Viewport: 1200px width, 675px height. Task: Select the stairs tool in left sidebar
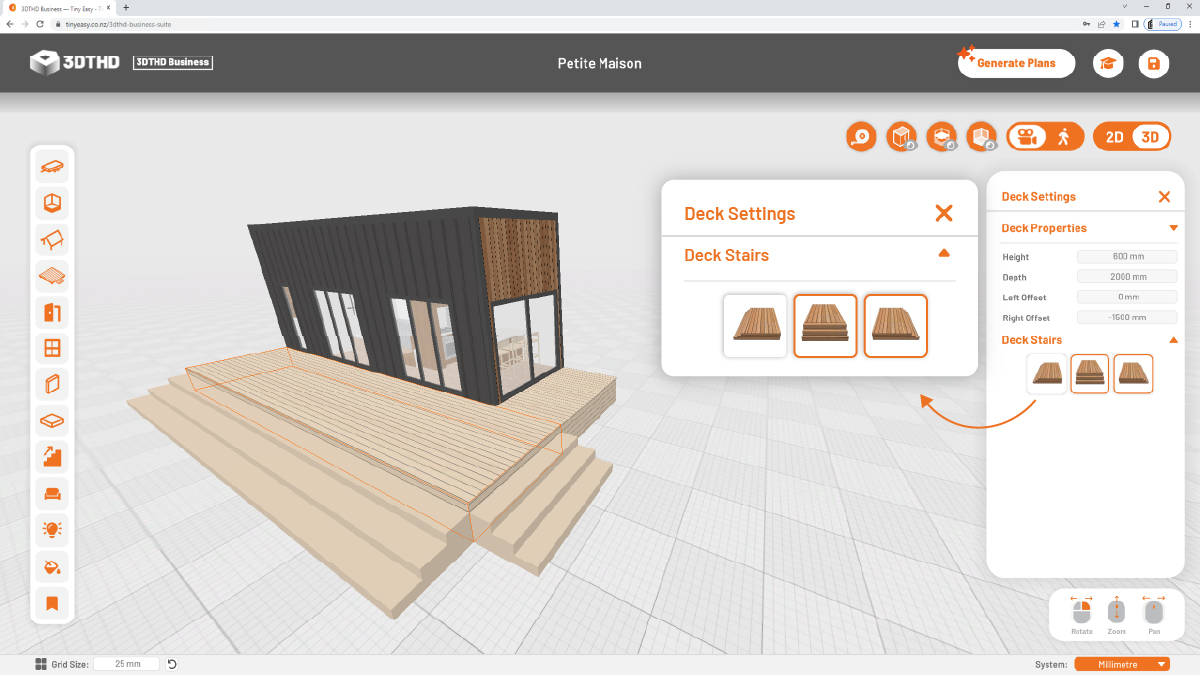coord(52,457)
